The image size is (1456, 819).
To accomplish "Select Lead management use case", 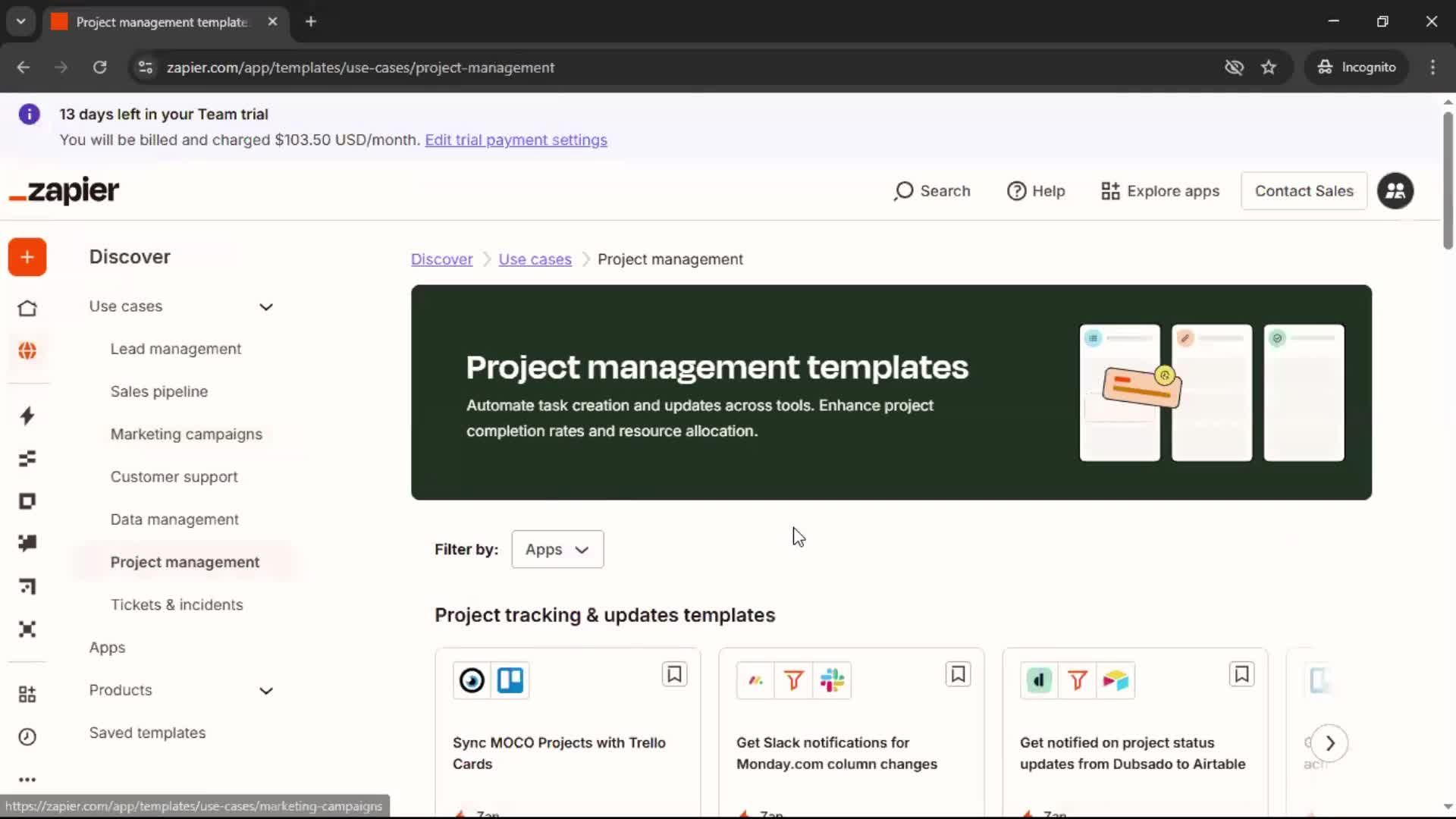I will (176, 349).
